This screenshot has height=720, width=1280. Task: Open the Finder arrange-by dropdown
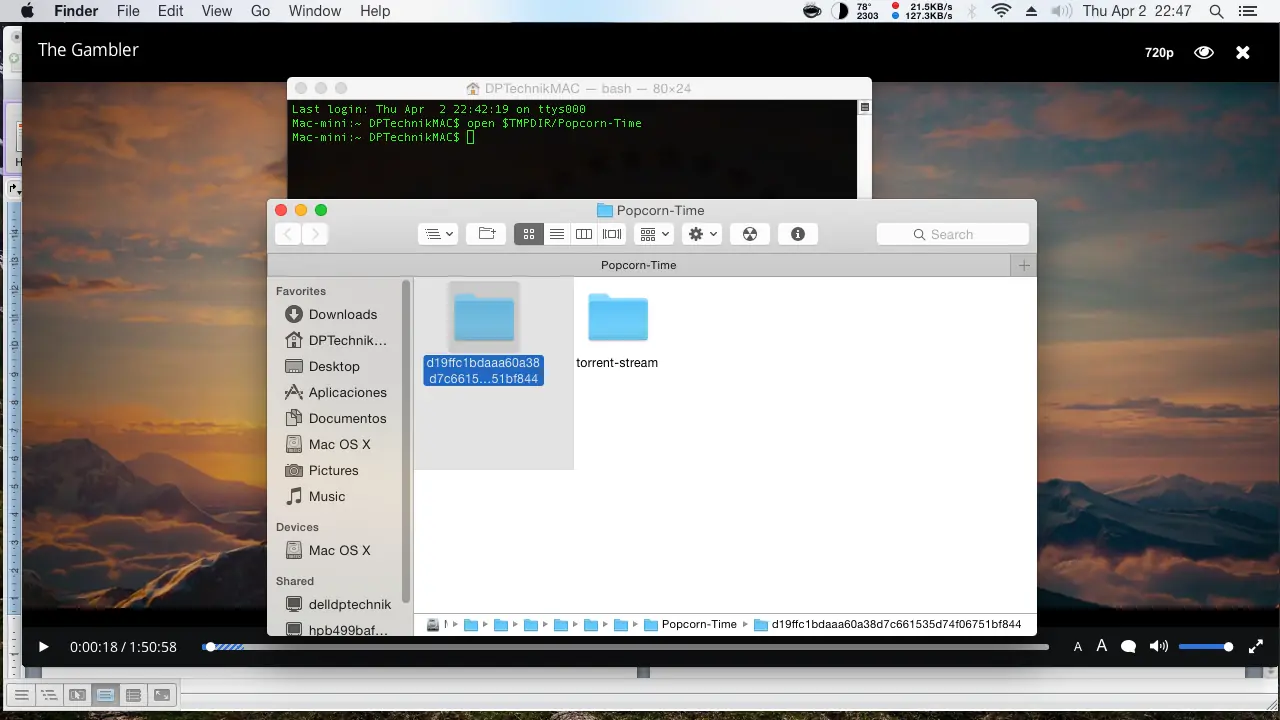654,234
